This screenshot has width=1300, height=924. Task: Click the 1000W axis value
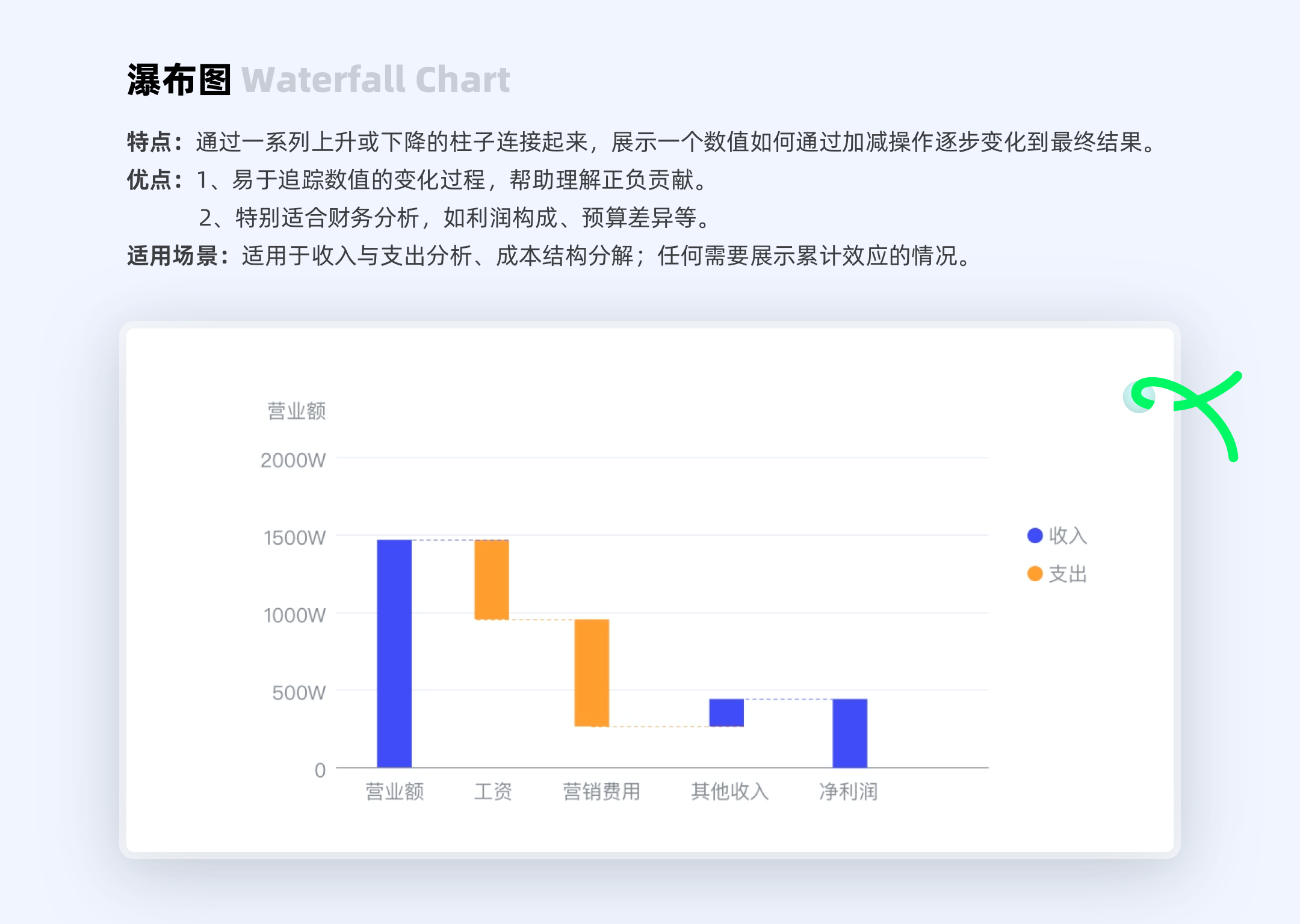pos(295,615)
